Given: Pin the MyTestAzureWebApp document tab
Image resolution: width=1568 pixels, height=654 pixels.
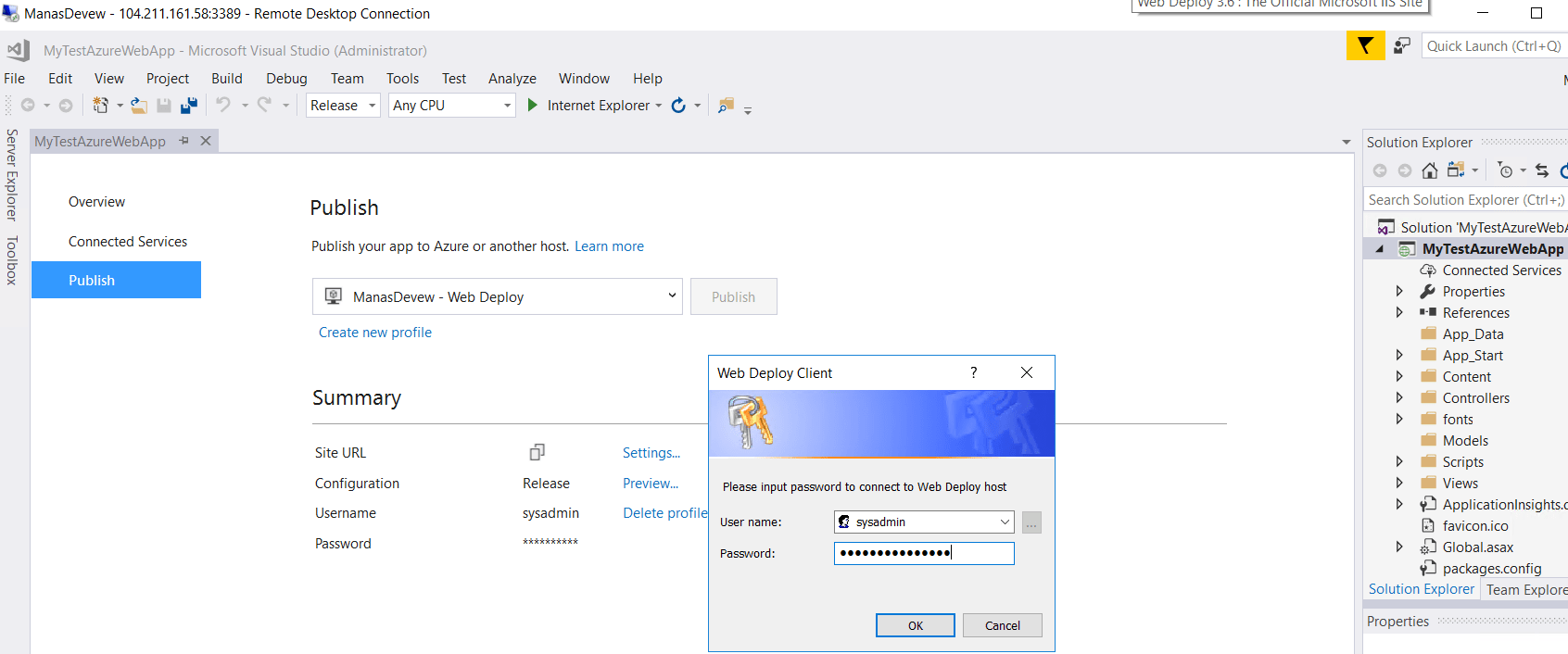Looking at the screenshot, I should click(x=184, y=141).
